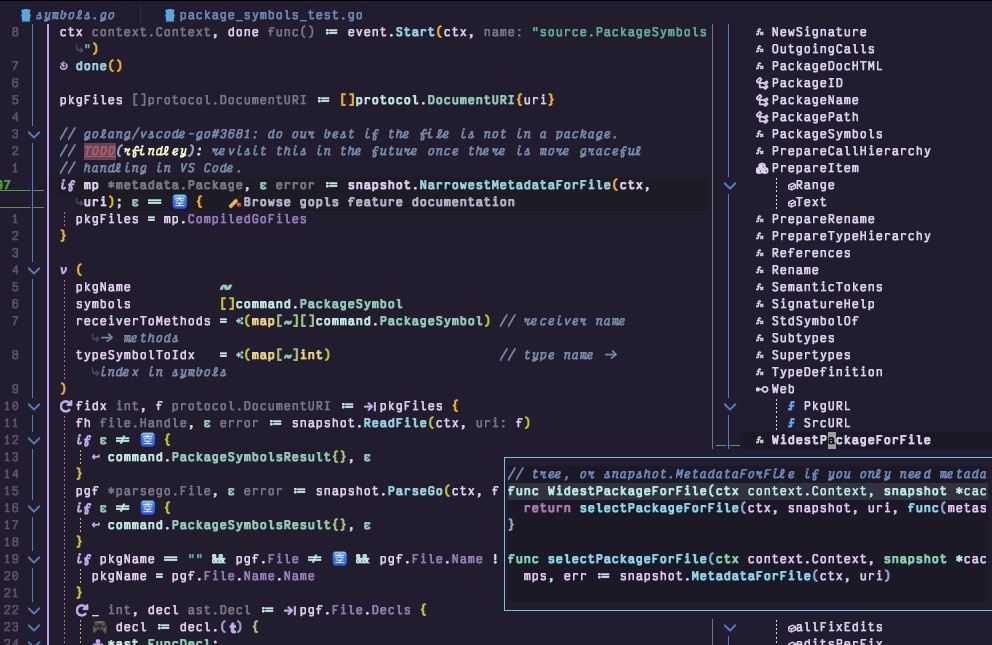Click the field icon next to PkgURL
The image size is (992, 645).
[x=791, y=407]
